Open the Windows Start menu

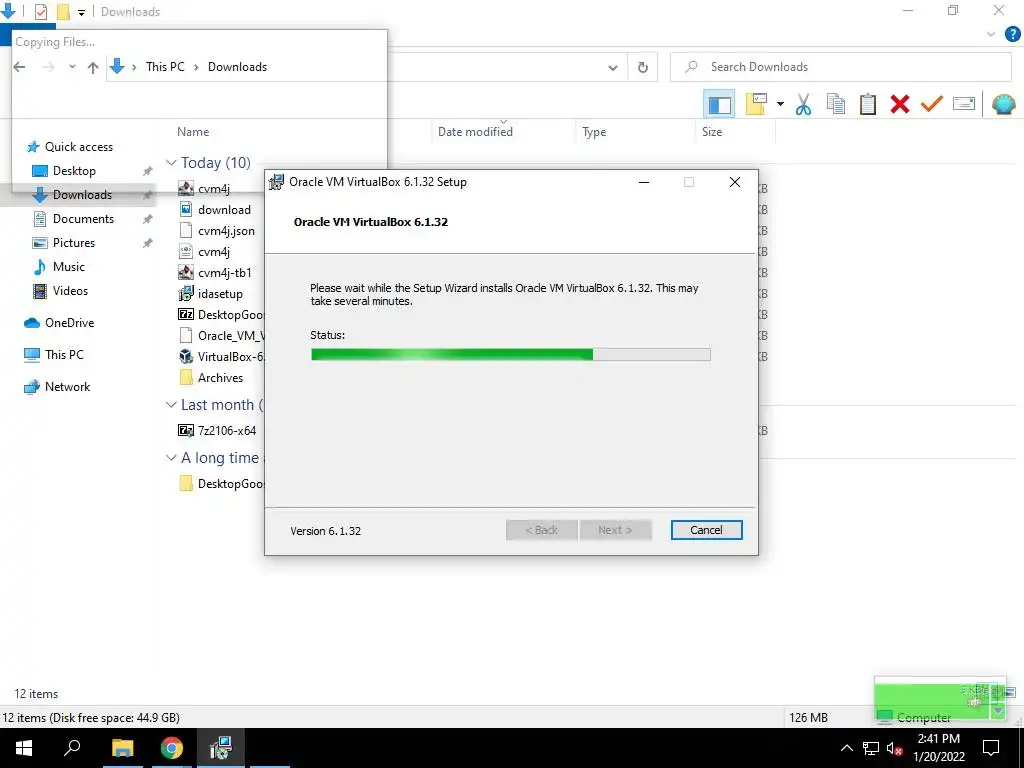pos(24,748)
